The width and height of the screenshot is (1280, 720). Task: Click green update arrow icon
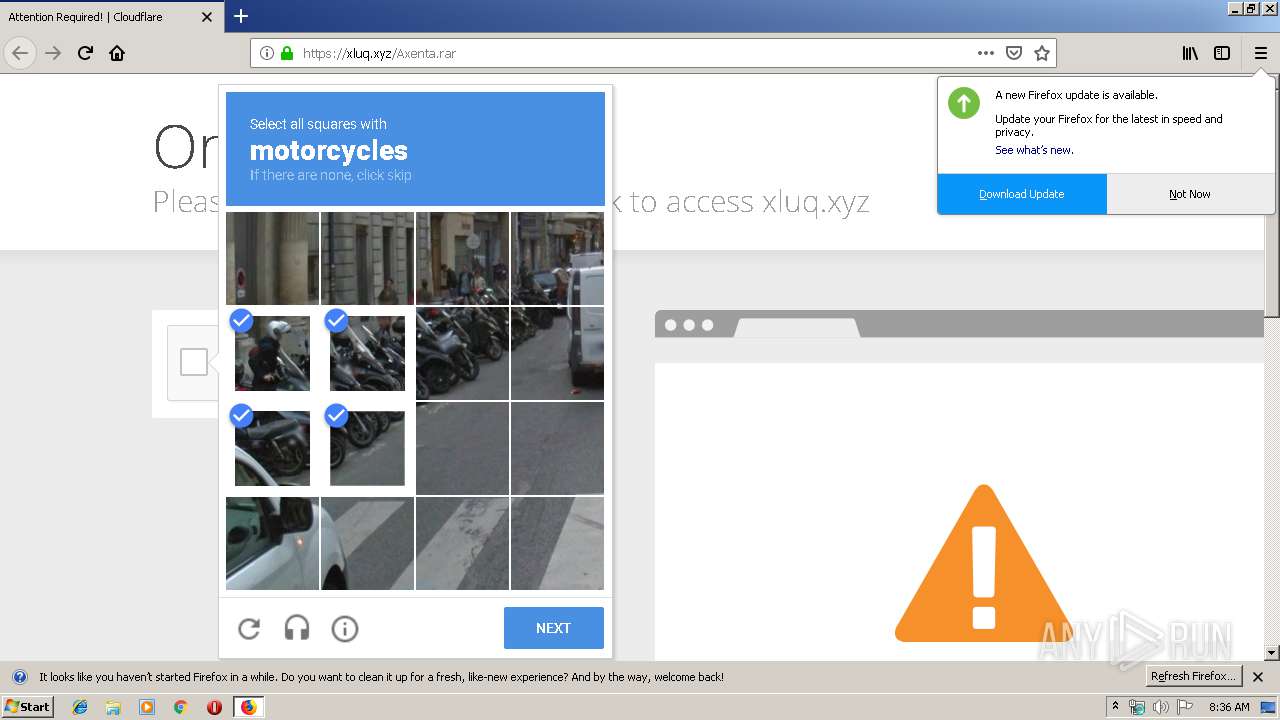964,103
